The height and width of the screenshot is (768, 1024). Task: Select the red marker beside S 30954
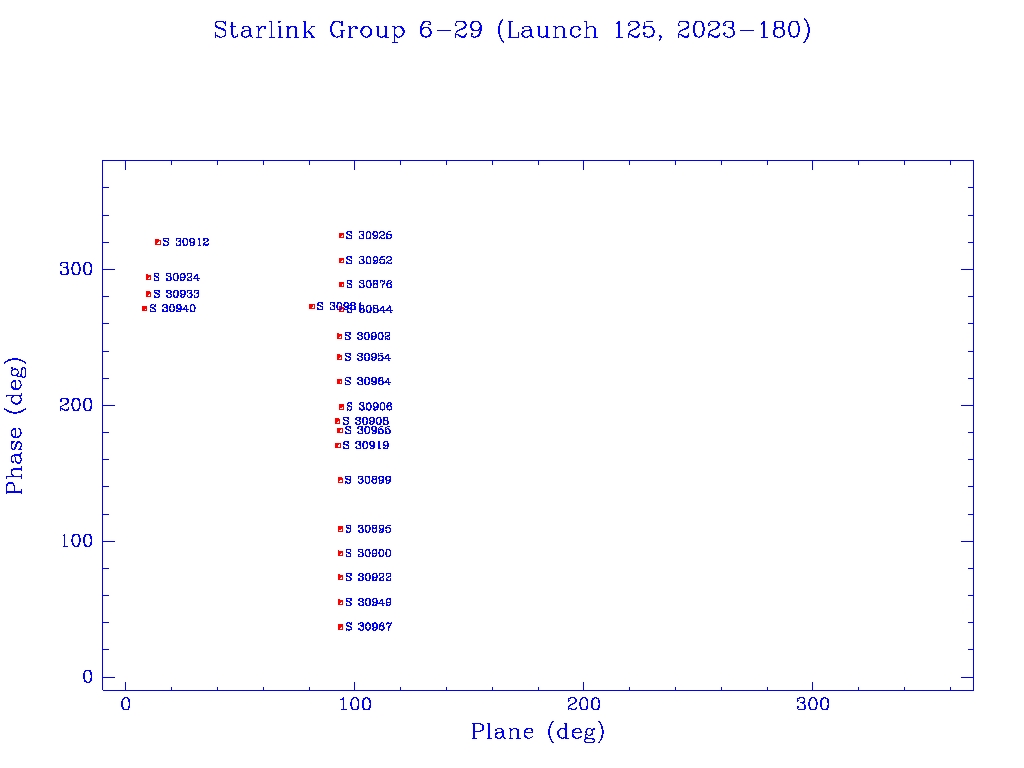point(339,357)
